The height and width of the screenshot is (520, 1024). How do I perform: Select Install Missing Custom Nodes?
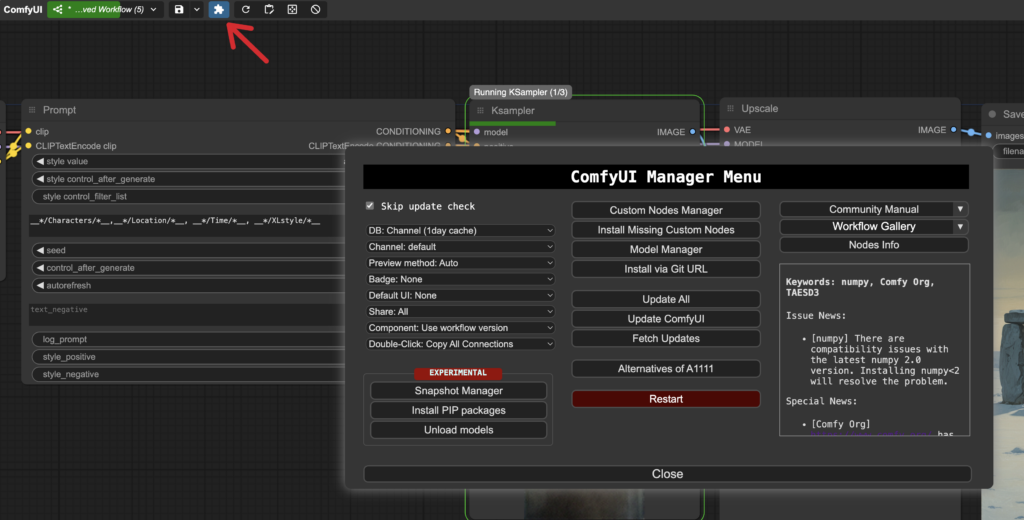[x=666, y=230]
